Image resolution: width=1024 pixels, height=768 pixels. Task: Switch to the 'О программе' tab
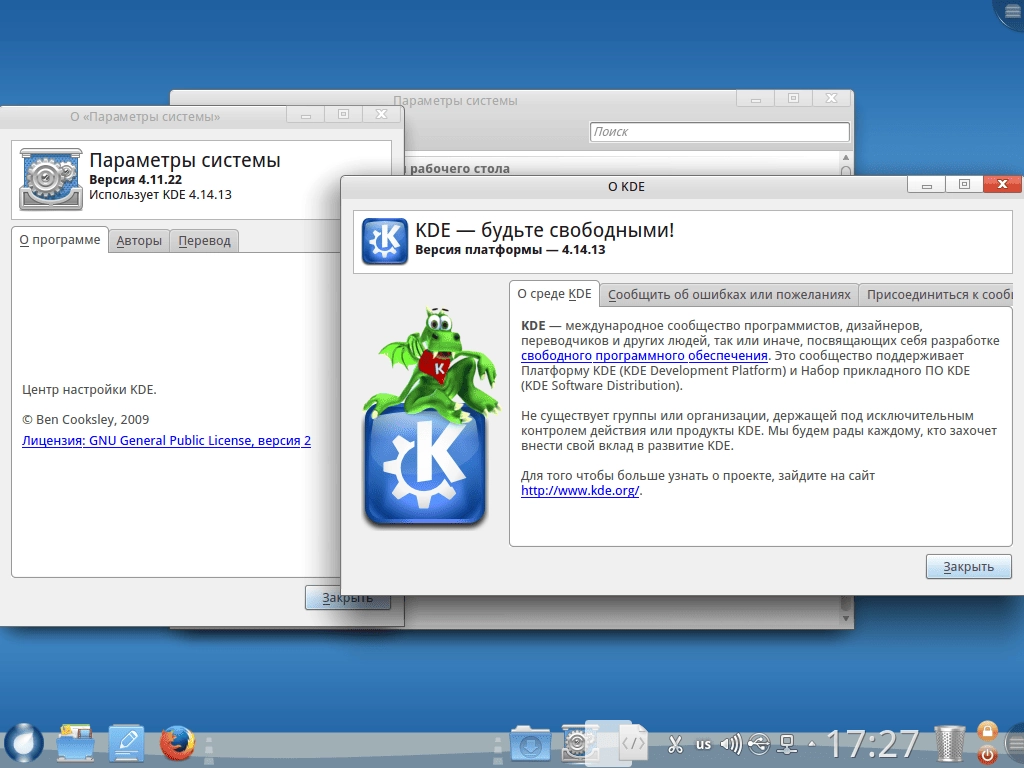59,240
